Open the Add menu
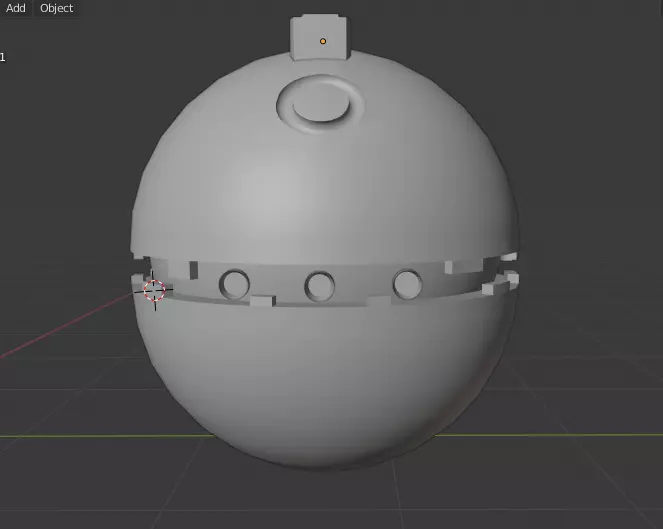Screen dimensions: 663x529 (16, 8)
